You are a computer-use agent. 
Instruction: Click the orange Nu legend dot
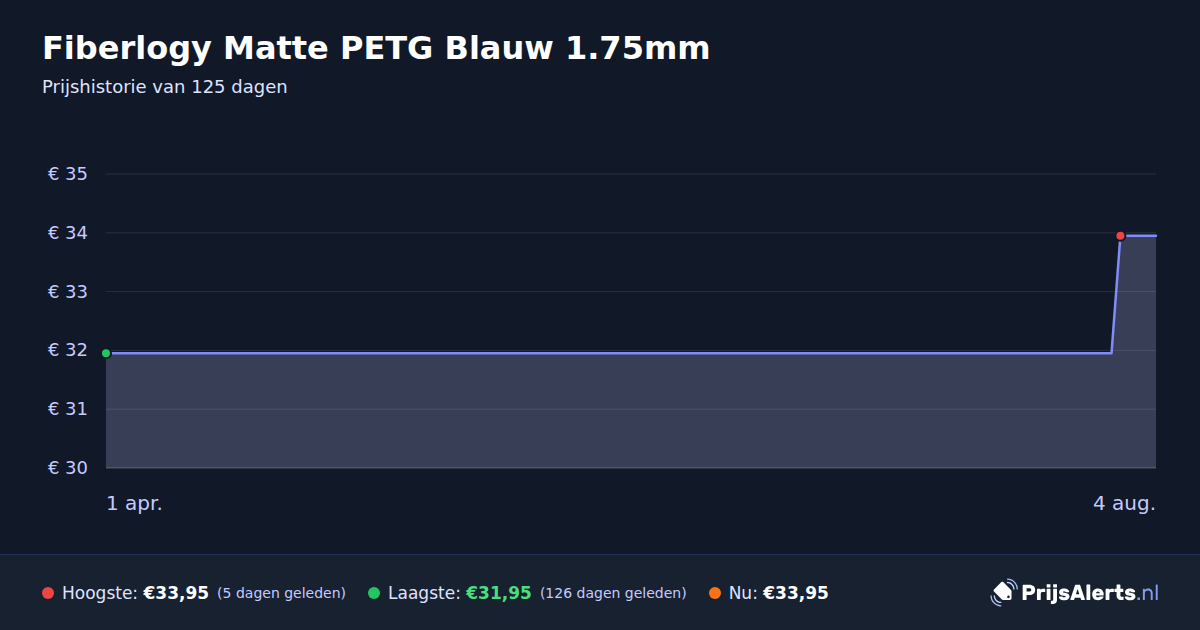pos(715,593)
